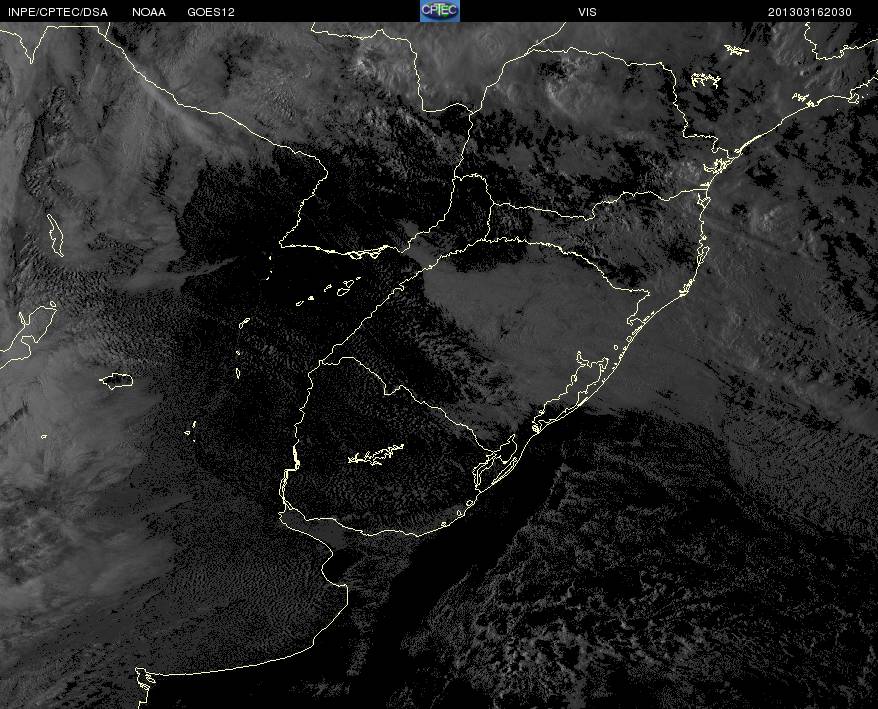Click the VIS channel label
The image size is (878, 709).
click(x=587, y=12)
